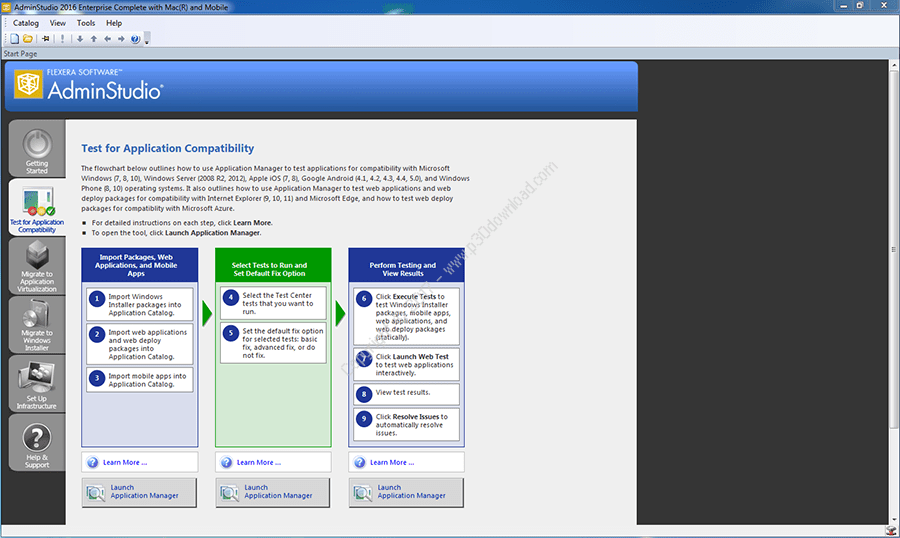Open the Getting Started sidebar icon
This screenshot has width=900, height=538.
tap(37, 149)
